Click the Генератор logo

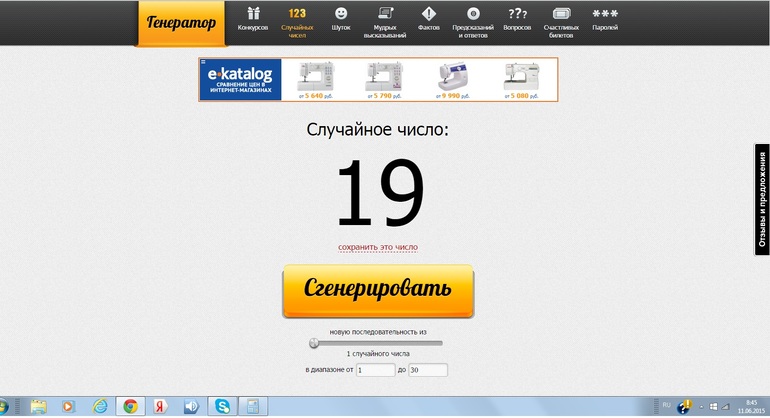(182, 23)
